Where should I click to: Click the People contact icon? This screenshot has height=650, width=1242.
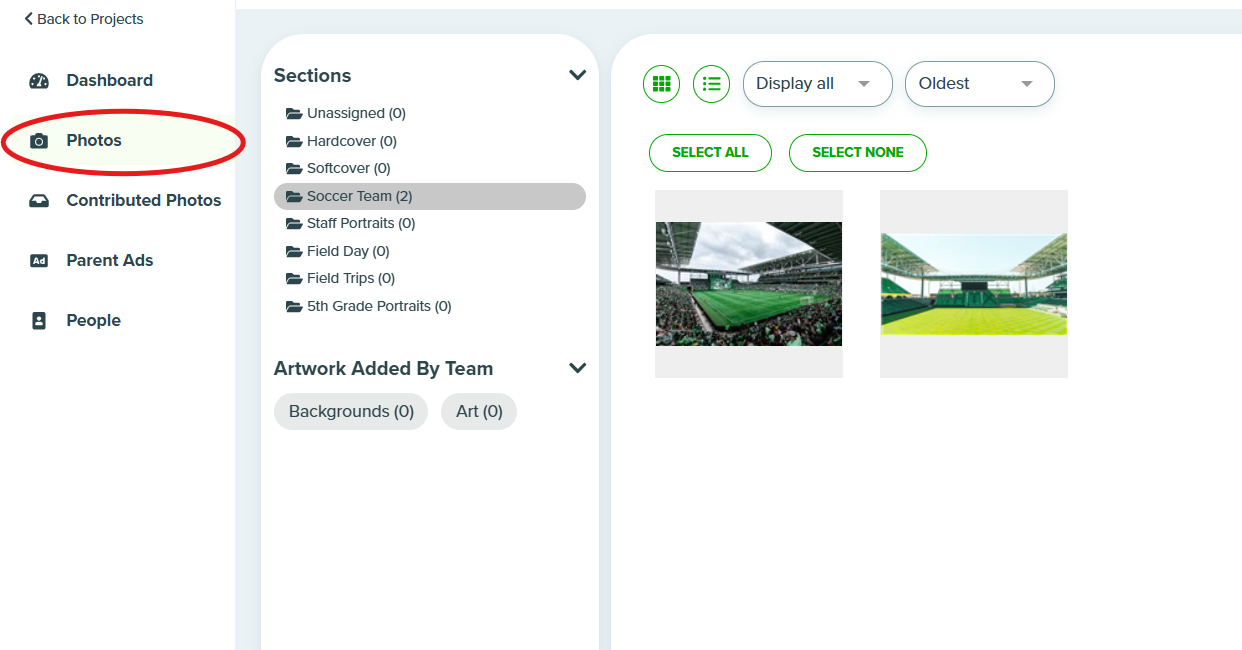click(39, 321)
